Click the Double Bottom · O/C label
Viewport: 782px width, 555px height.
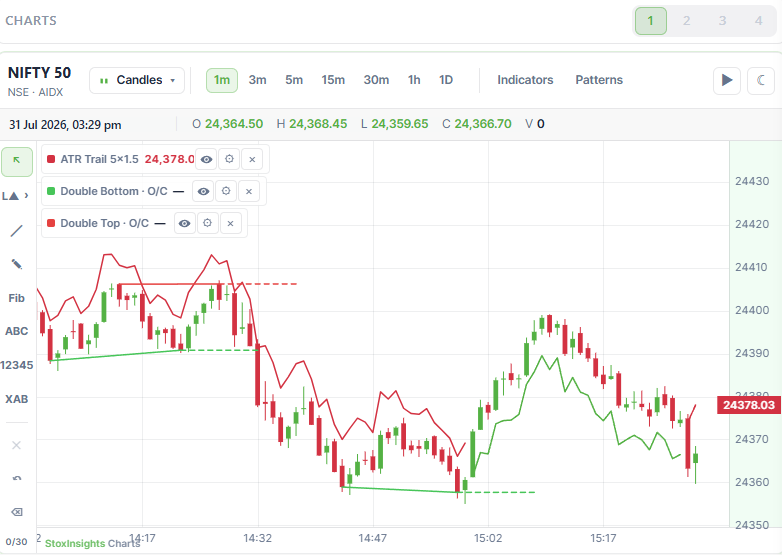point(114,191)
